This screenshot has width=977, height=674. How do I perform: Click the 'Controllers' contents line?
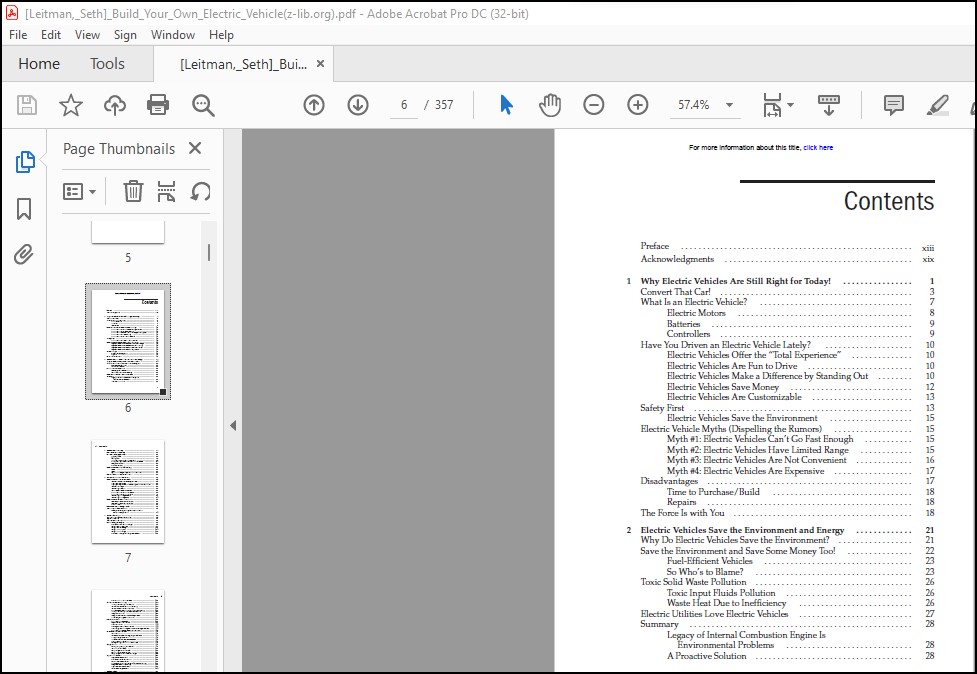coord(689,334)
